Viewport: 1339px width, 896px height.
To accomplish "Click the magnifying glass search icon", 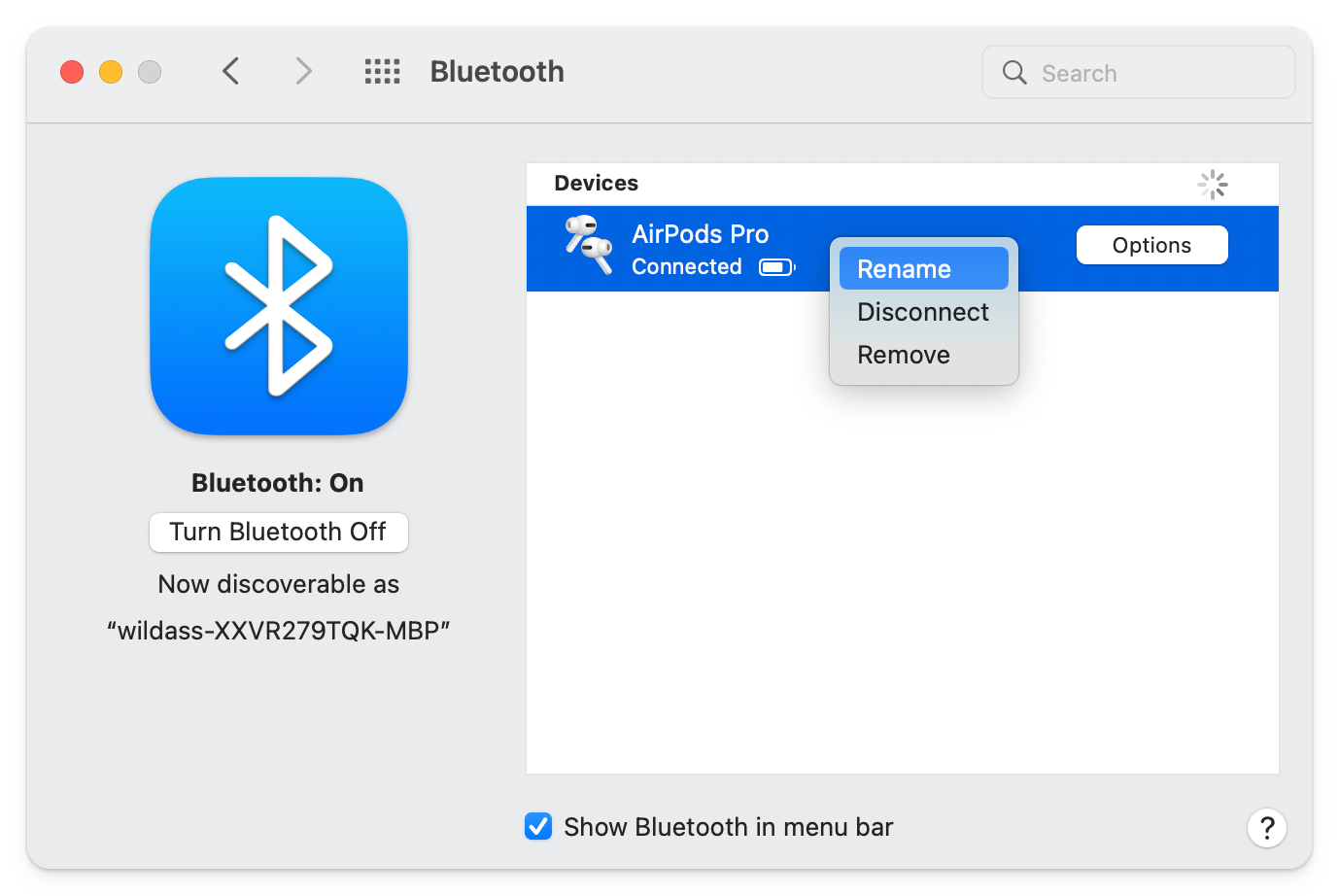I will tap(1014, 73).
